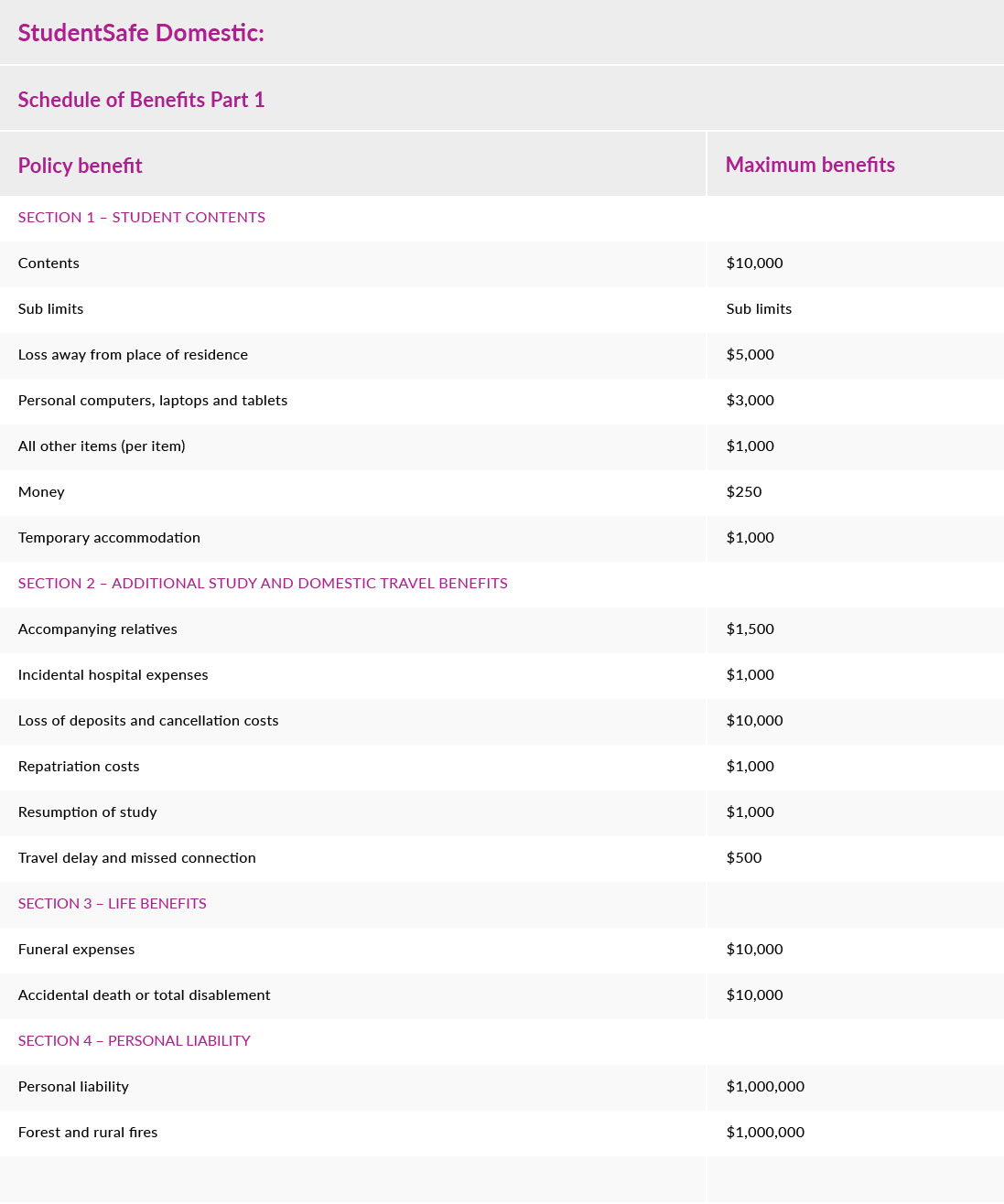Select the Accompanying relatives row

(98, 629)
